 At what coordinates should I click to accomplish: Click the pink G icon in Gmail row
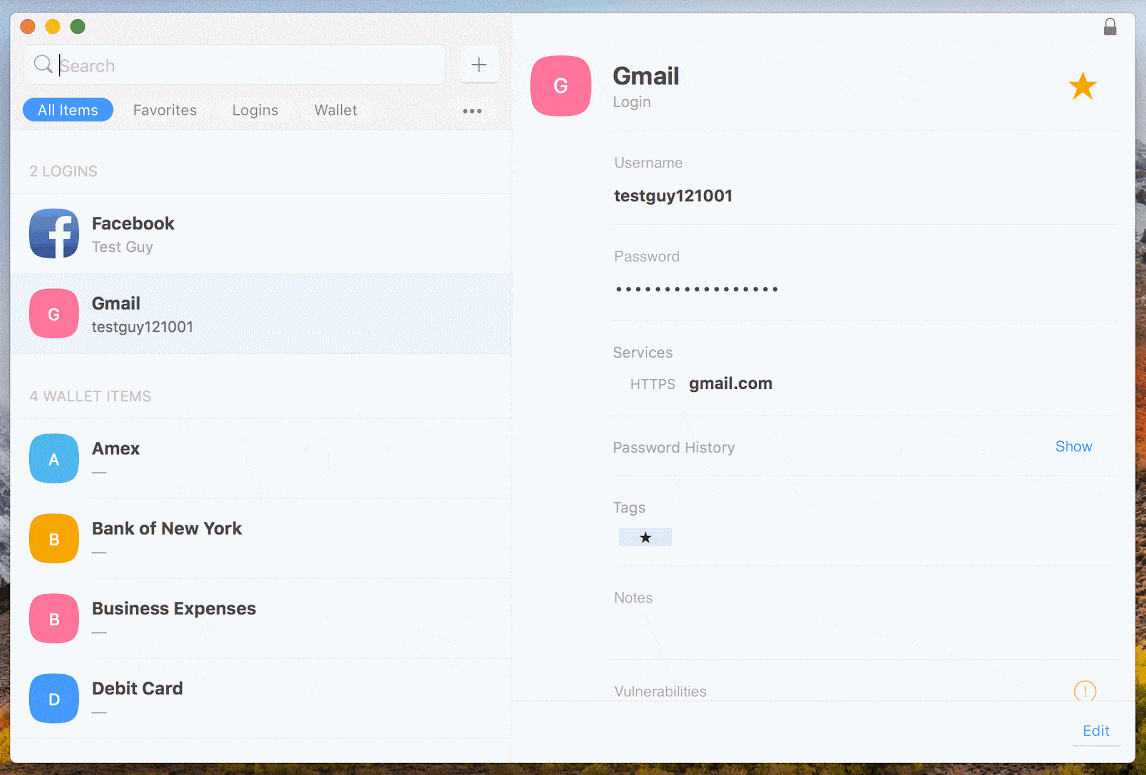click(54, 314)
